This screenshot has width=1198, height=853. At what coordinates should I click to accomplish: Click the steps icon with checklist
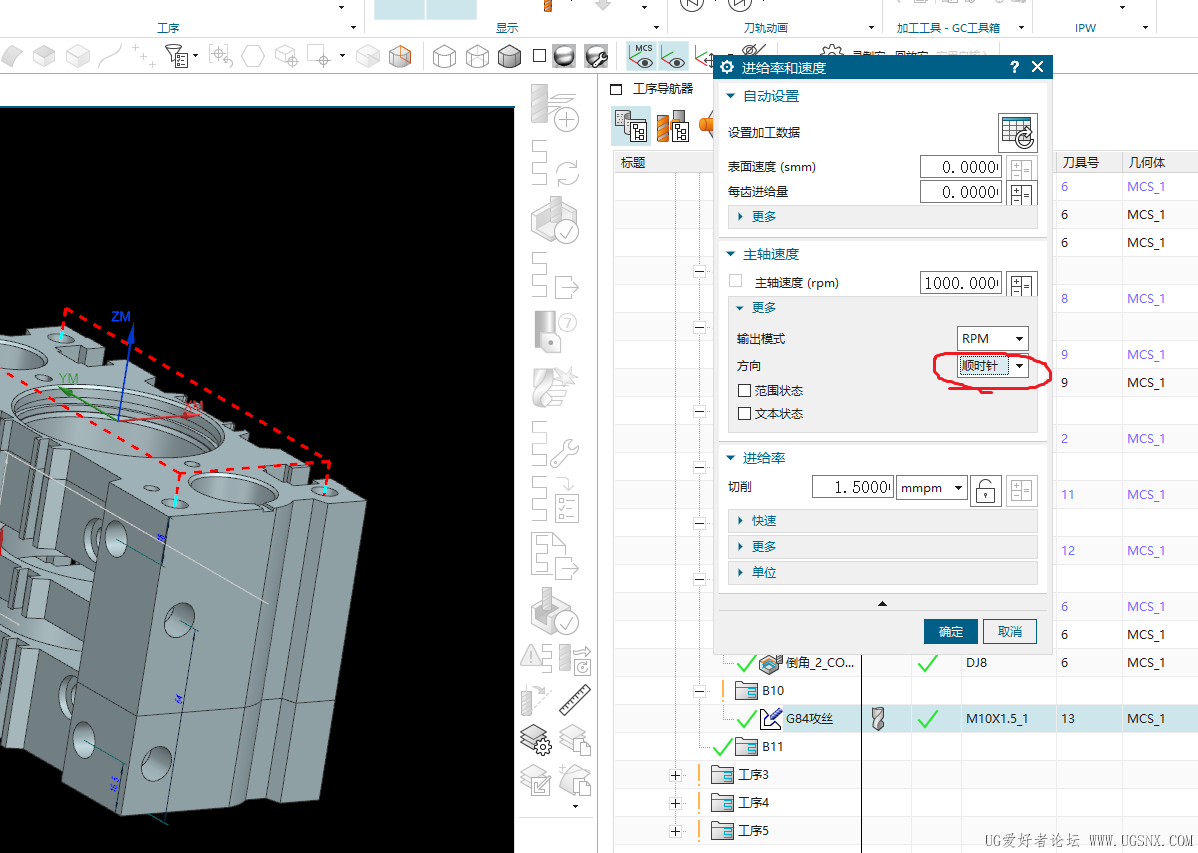tap(555, 499)
